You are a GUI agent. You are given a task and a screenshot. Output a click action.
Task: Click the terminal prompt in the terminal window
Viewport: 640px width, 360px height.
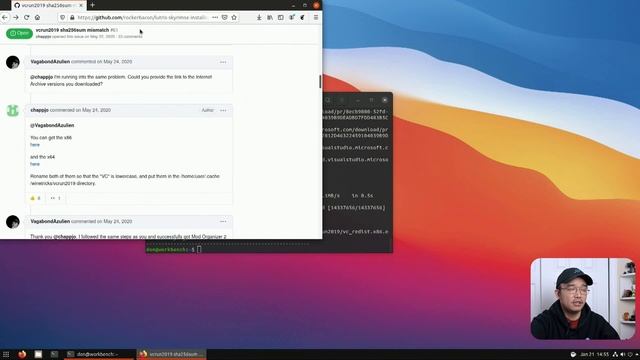(x=173, y=249)
